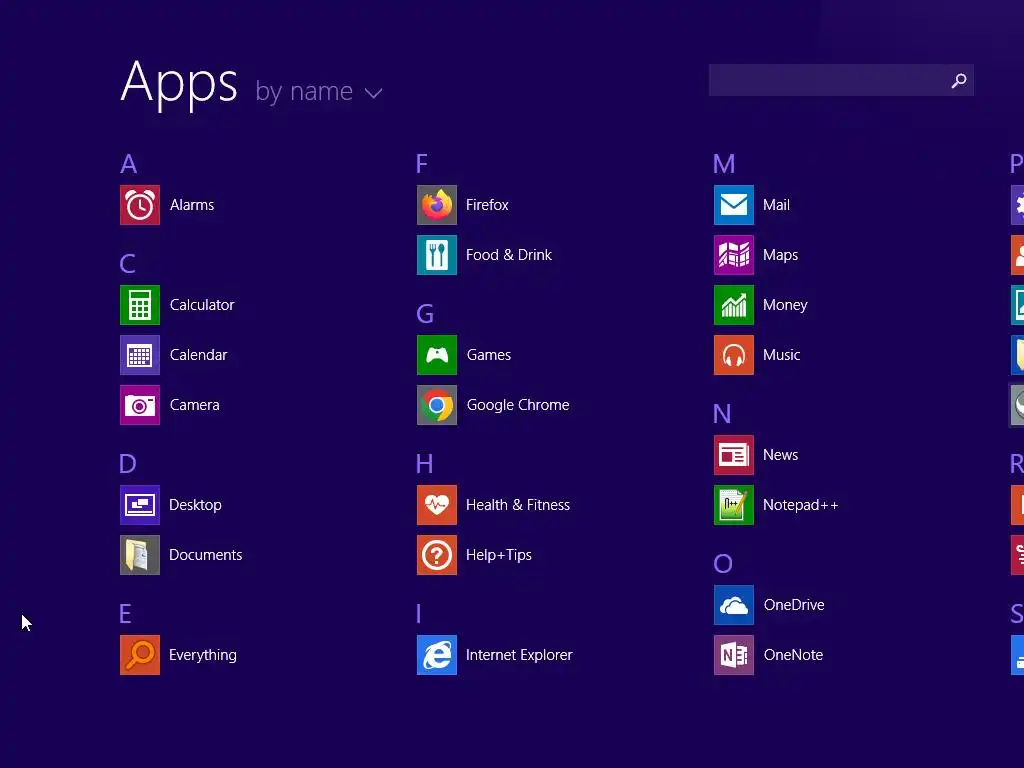Open the Money chart icon
The width and height of the screenshot is (1024, 768).
point(734,305)
